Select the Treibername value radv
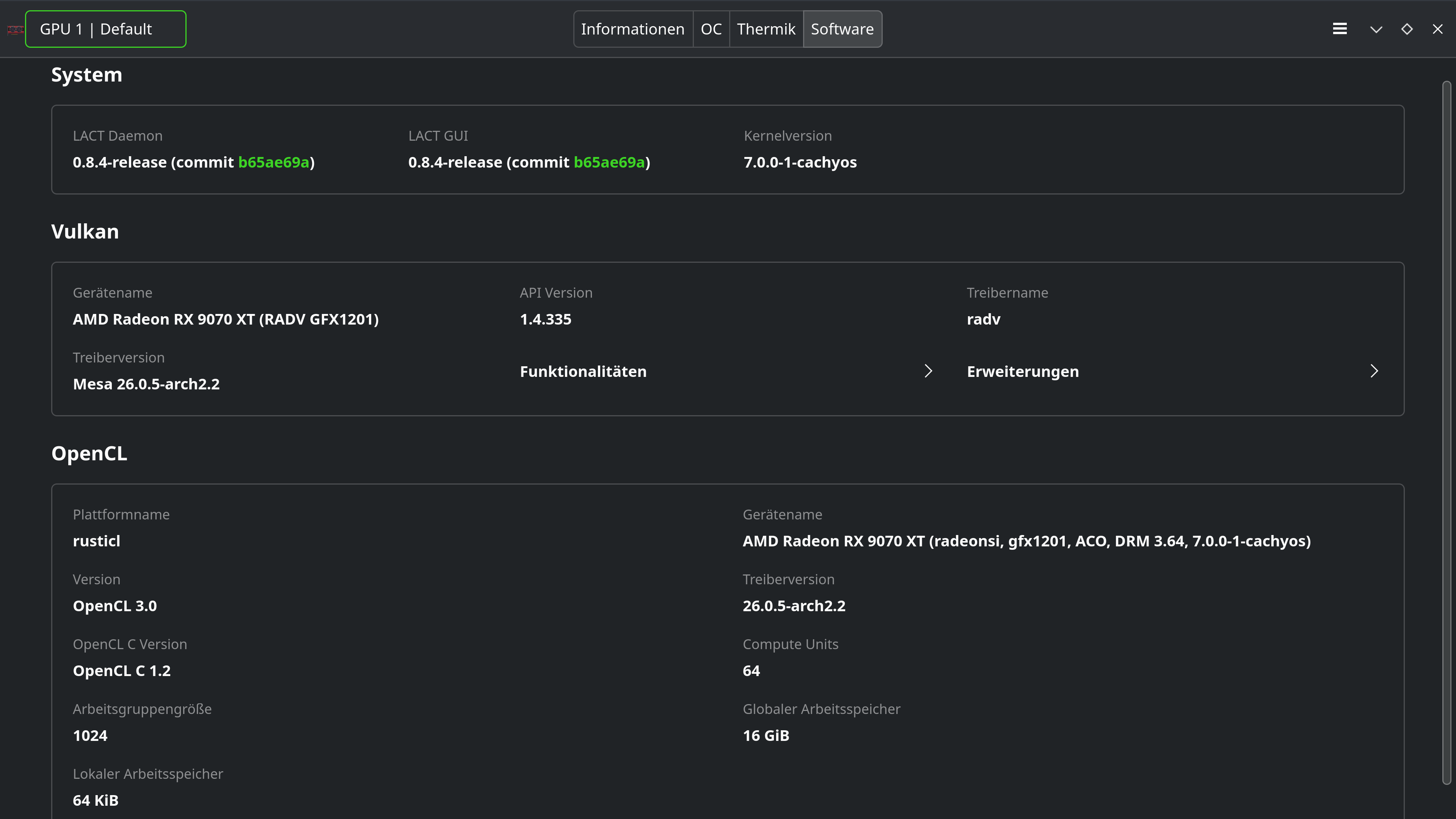 pyautogui.click(x=984, y=319)
